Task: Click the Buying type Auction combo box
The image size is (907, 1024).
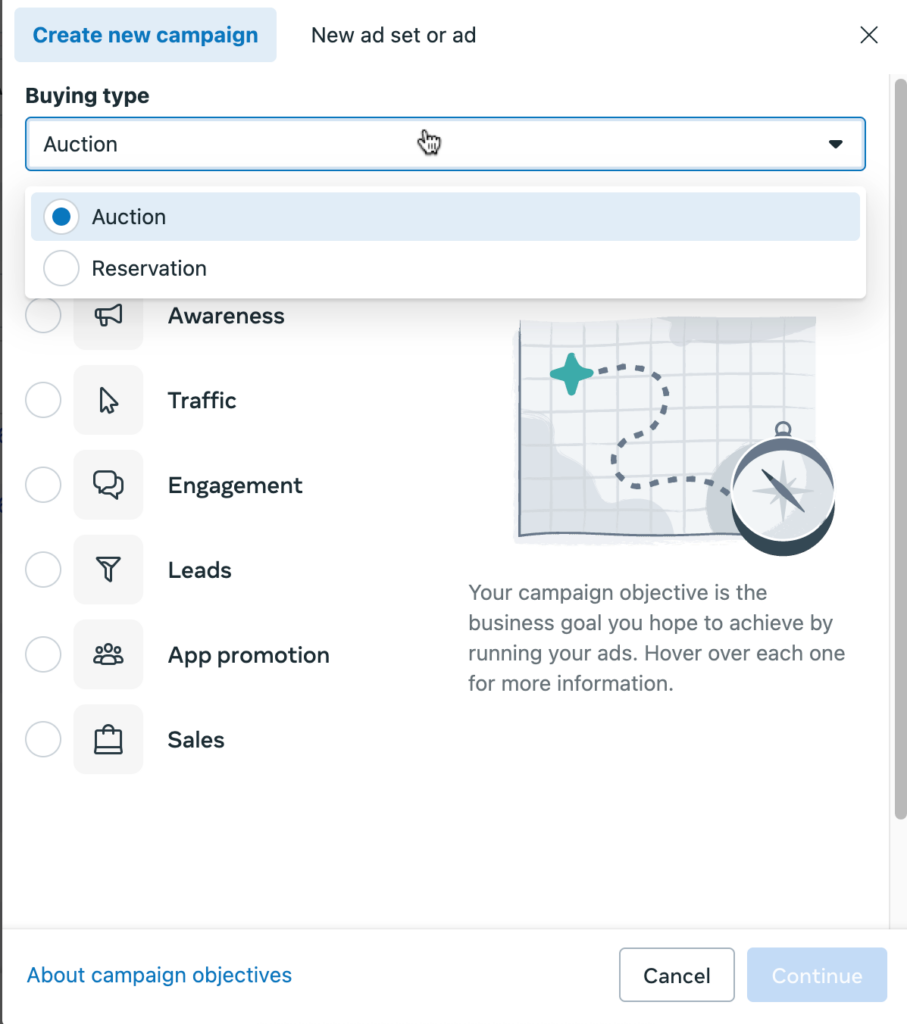Action: pos(444,144)
